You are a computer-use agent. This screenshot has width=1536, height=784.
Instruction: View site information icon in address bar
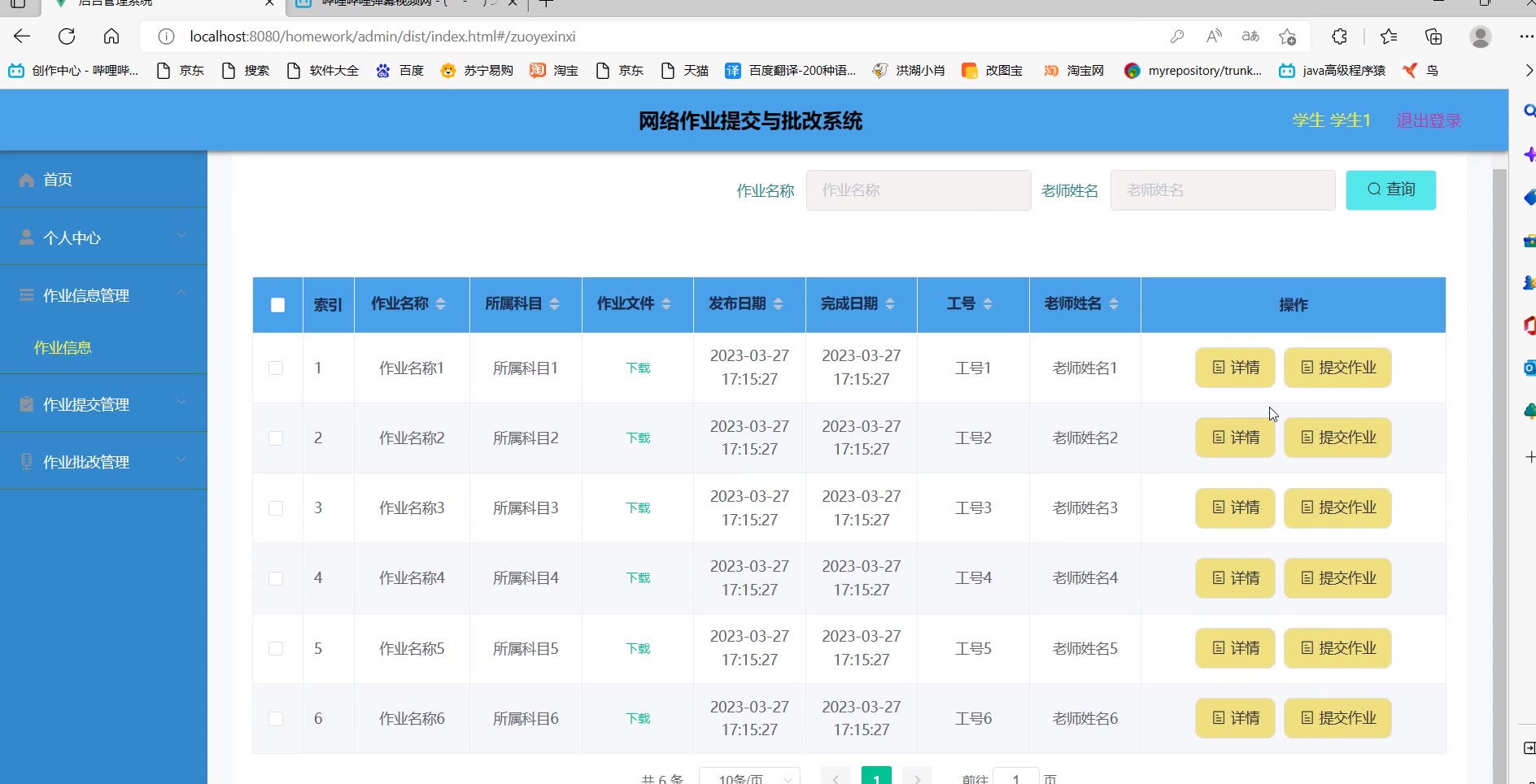[166, 37]
